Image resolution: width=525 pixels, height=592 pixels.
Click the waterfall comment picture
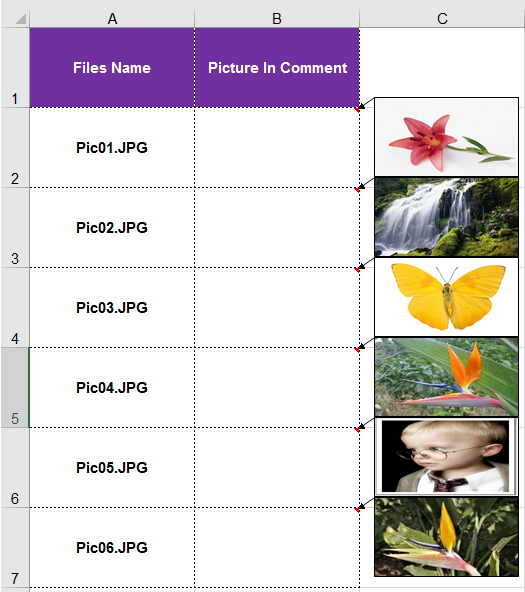[x=446, y=217]
